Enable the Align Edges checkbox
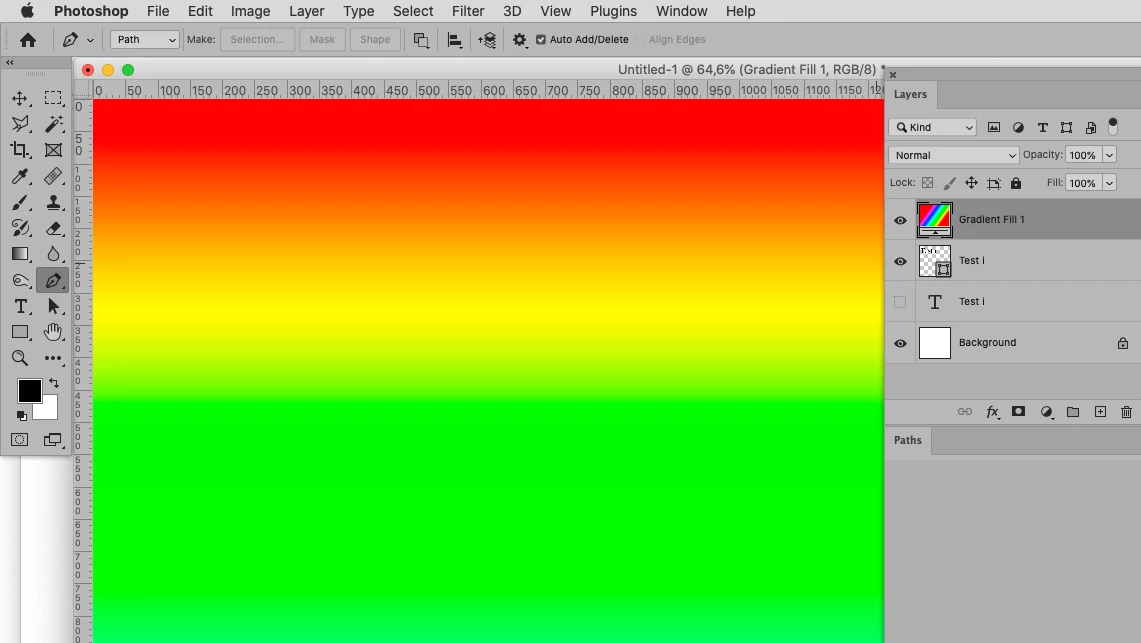 [x=640, y=40]
